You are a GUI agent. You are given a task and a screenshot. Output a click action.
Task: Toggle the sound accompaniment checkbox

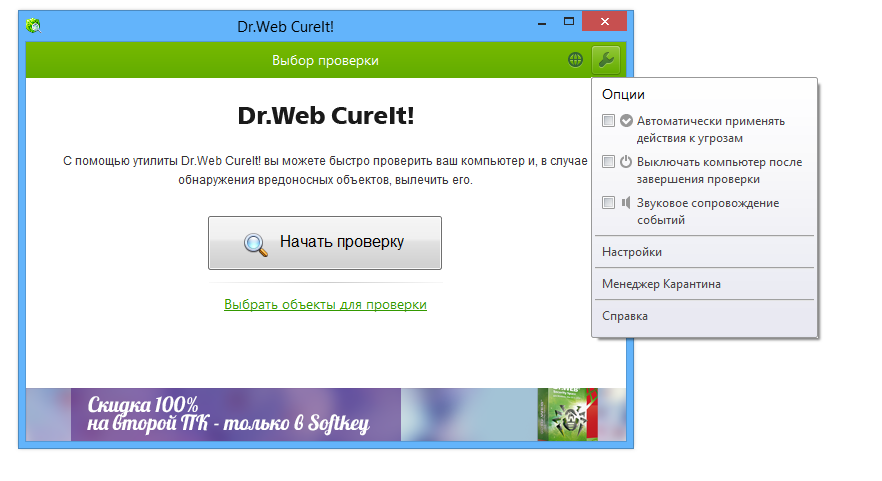(x=608, y=203)
